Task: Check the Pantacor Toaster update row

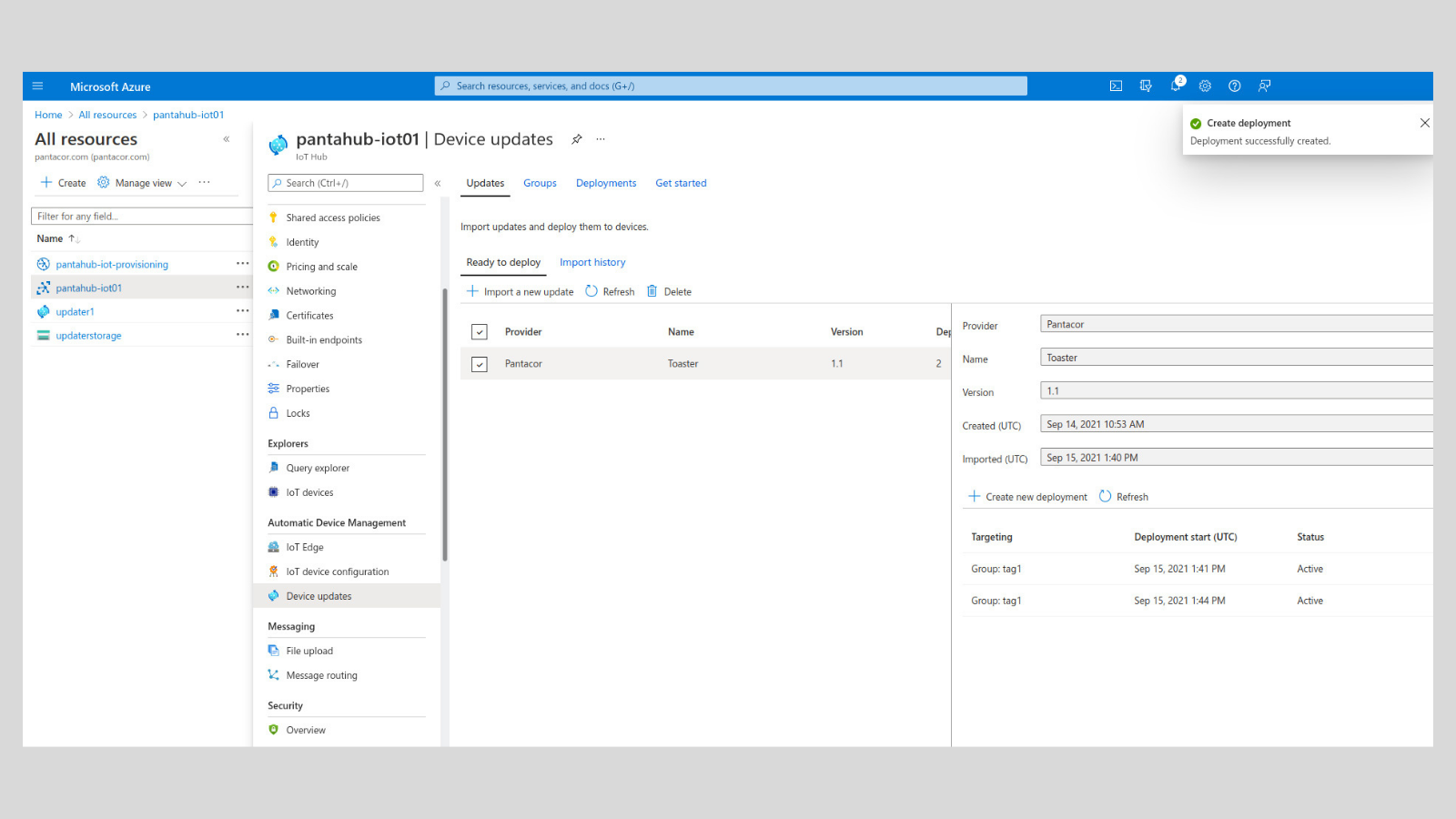Action: tap(479, 363)
